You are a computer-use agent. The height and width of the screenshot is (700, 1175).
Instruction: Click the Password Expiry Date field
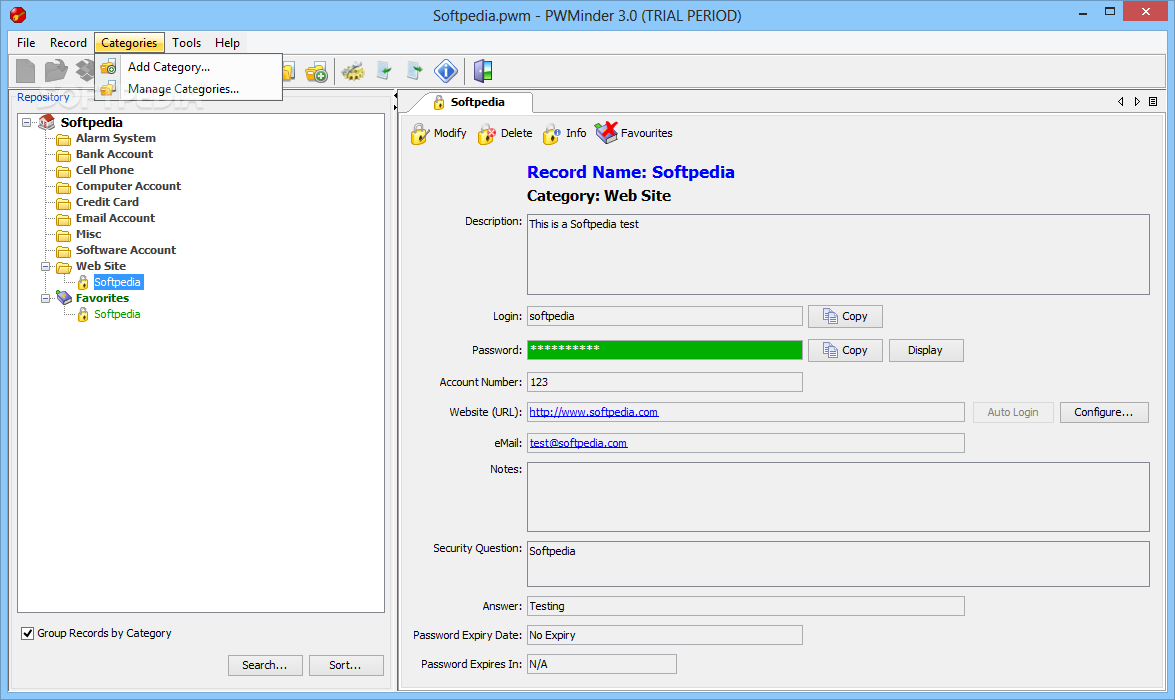(x=665, y=636)
